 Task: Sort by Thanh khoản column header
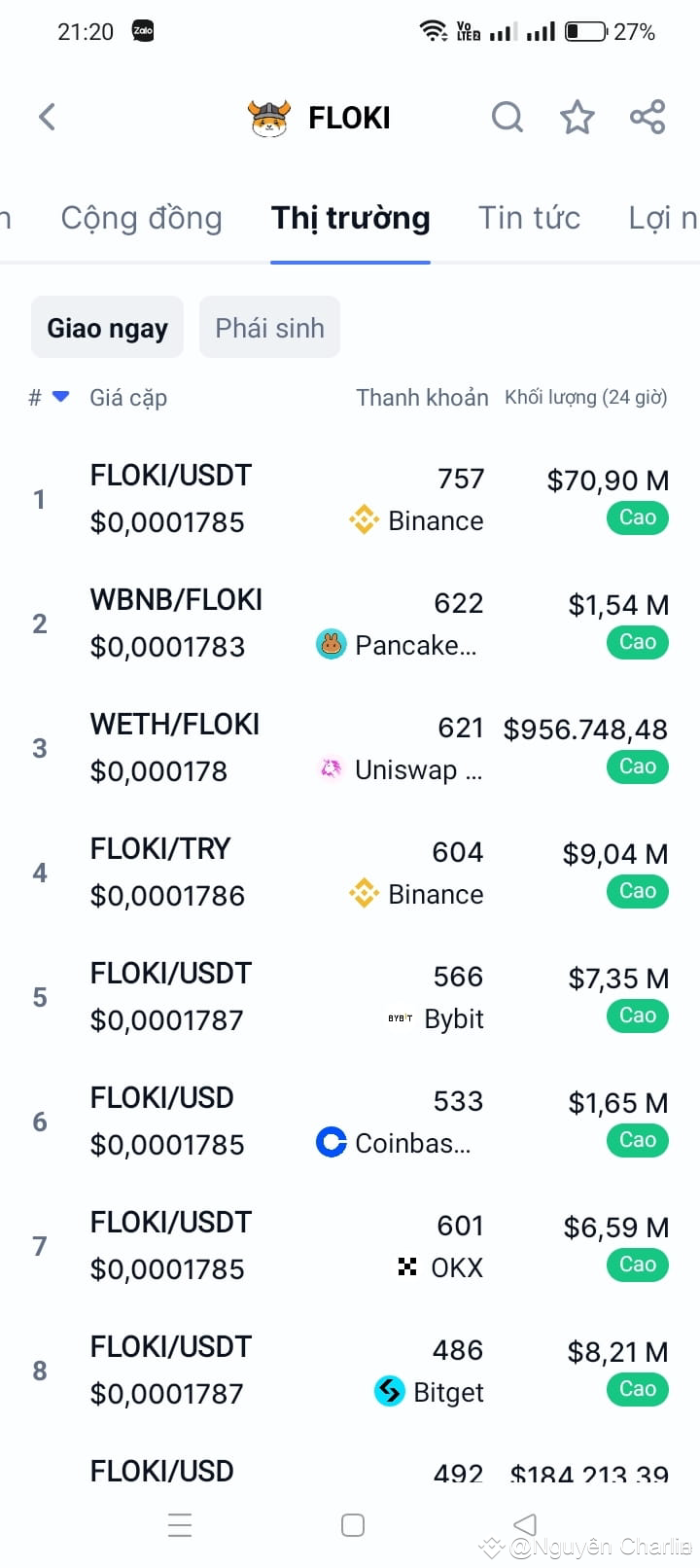tap(422, 397)
